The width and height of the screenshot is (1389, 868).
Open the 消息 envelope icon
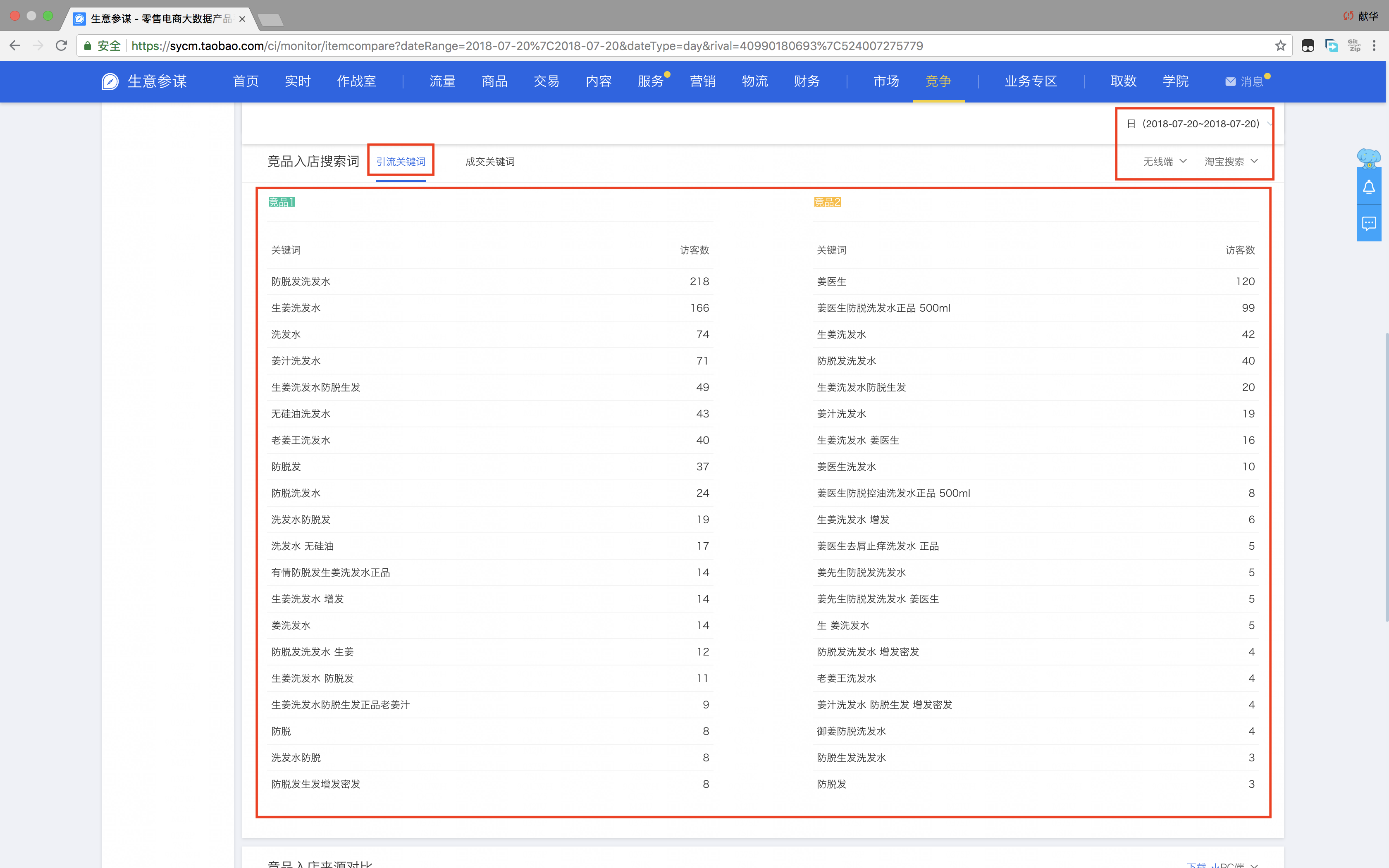click(1230, 81)
